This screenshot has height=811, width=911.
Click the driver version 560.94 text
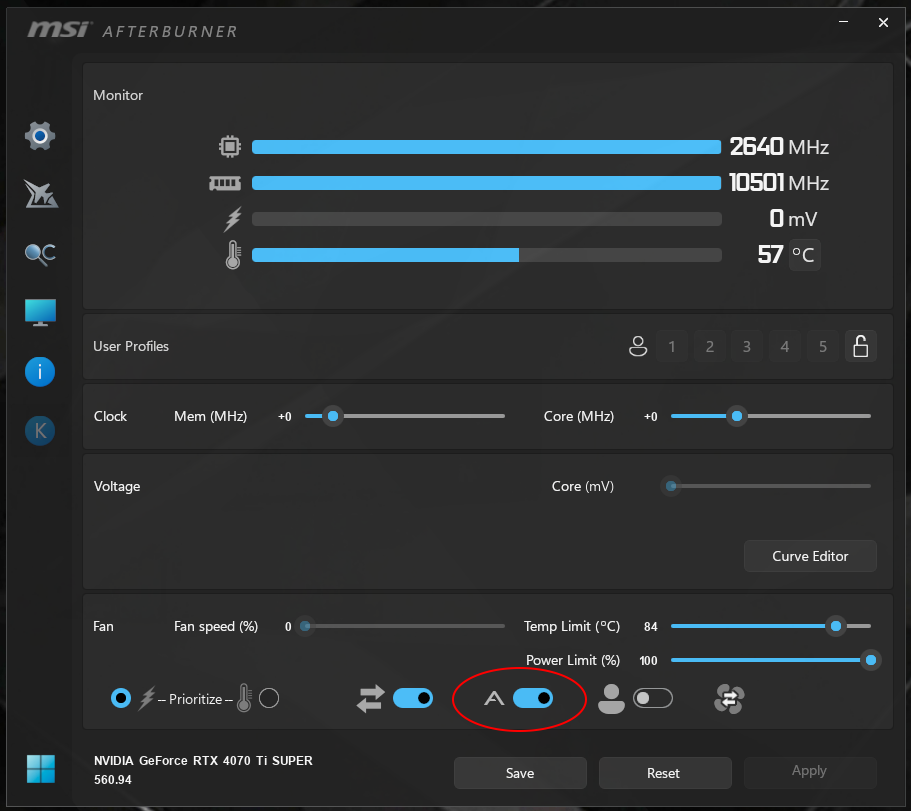tap(113, 780)
